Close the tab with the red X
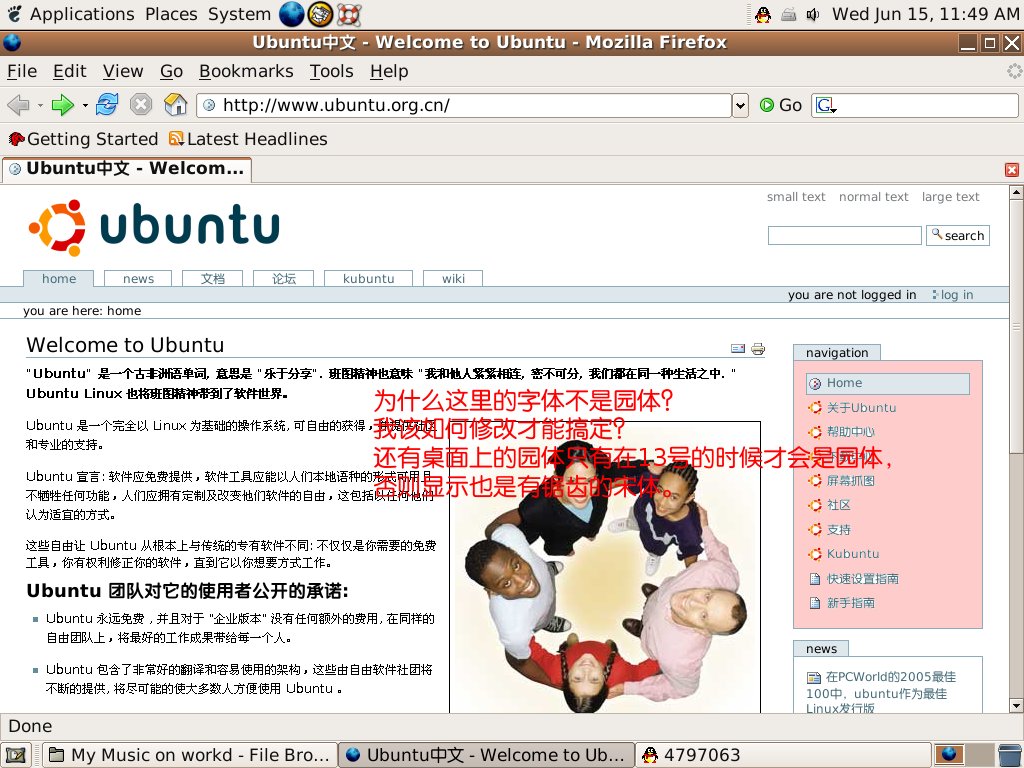 1012,170
